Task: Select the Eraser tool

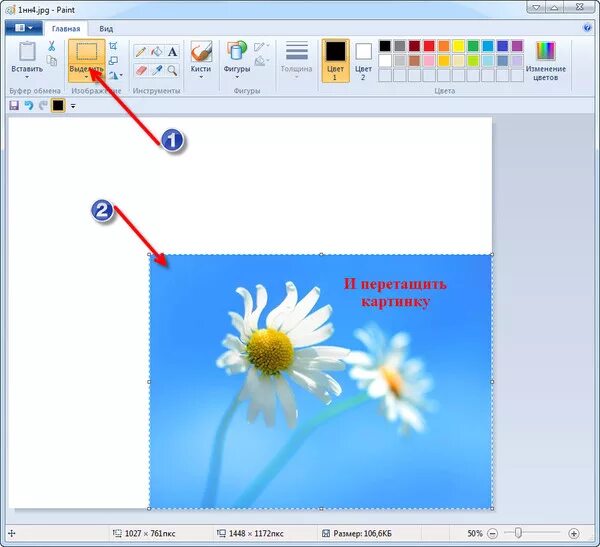Action: (x=141, y=70)
